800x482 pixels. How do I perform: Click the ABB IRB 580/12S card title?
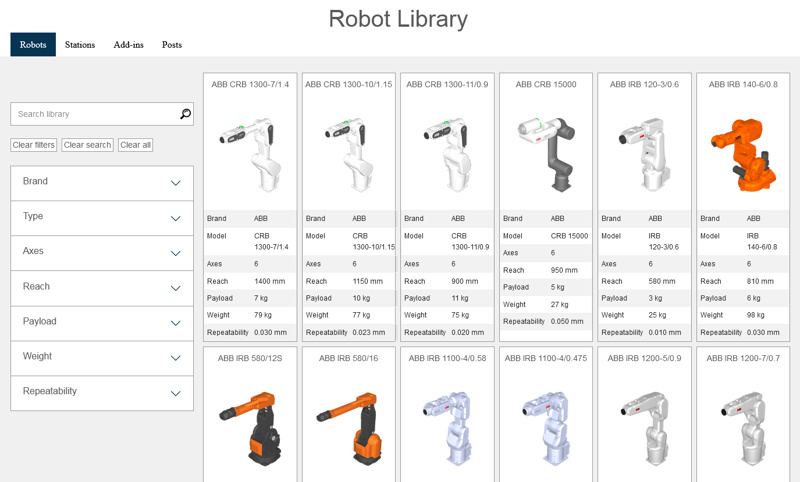(250, 358)
